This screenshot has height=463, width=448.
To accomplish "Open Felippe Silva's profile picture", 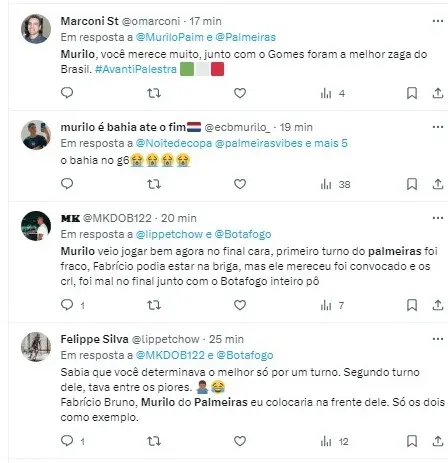I will (36, 347).
